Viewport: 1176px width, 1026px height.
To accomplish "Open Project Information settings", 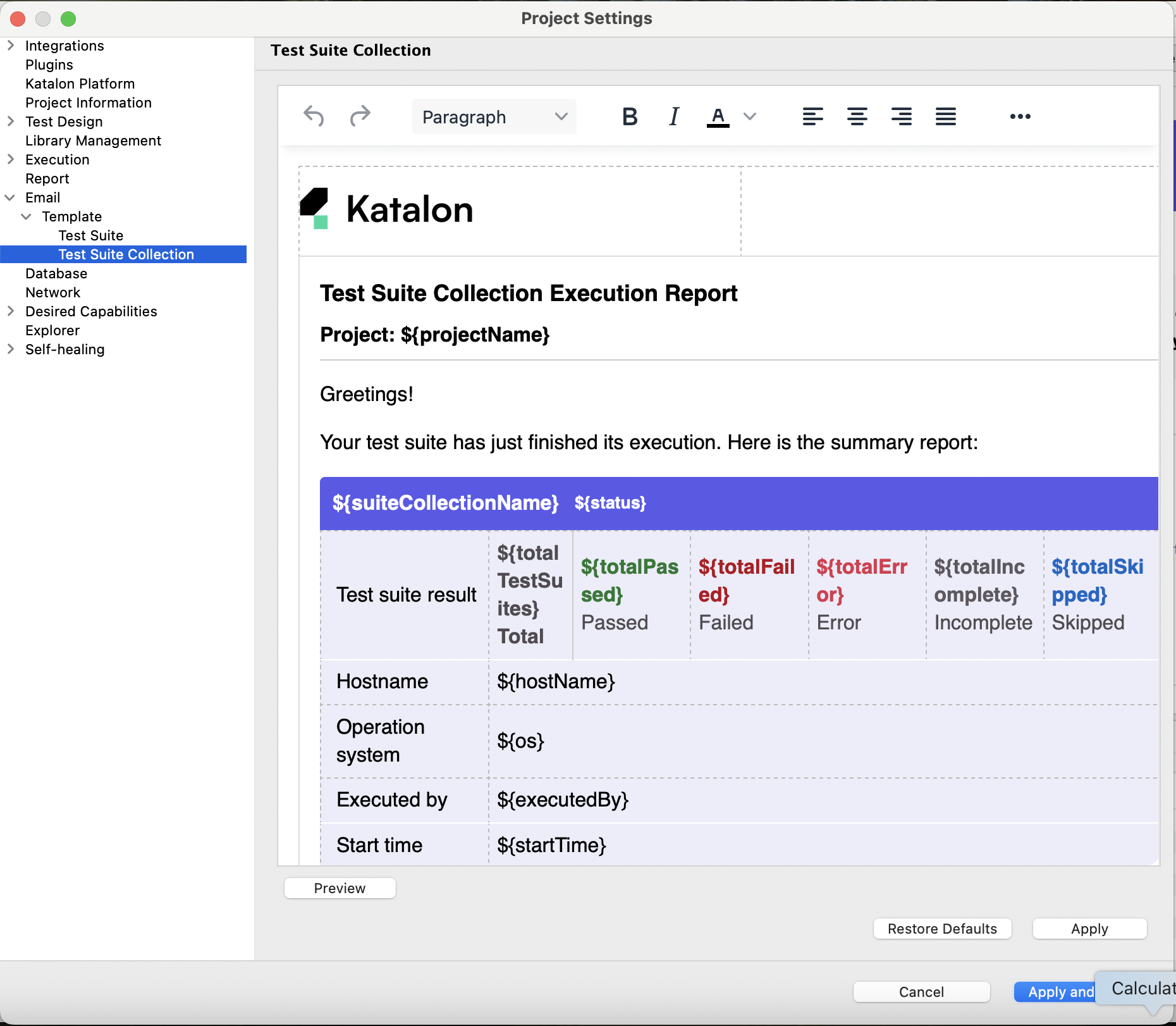I will coord(89,102).
